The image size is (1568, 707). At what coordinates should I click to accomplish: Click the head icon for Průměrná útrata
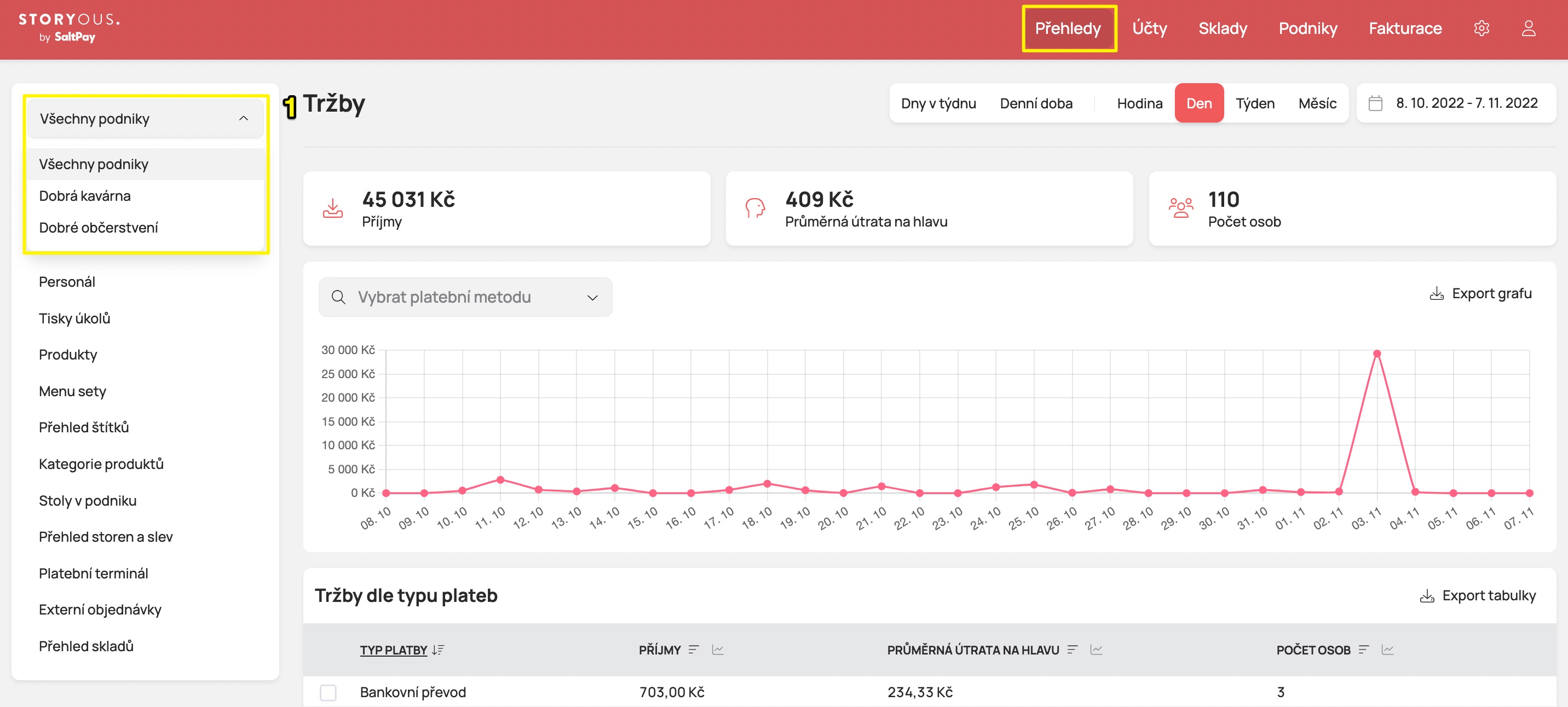(x=755, y=208)
